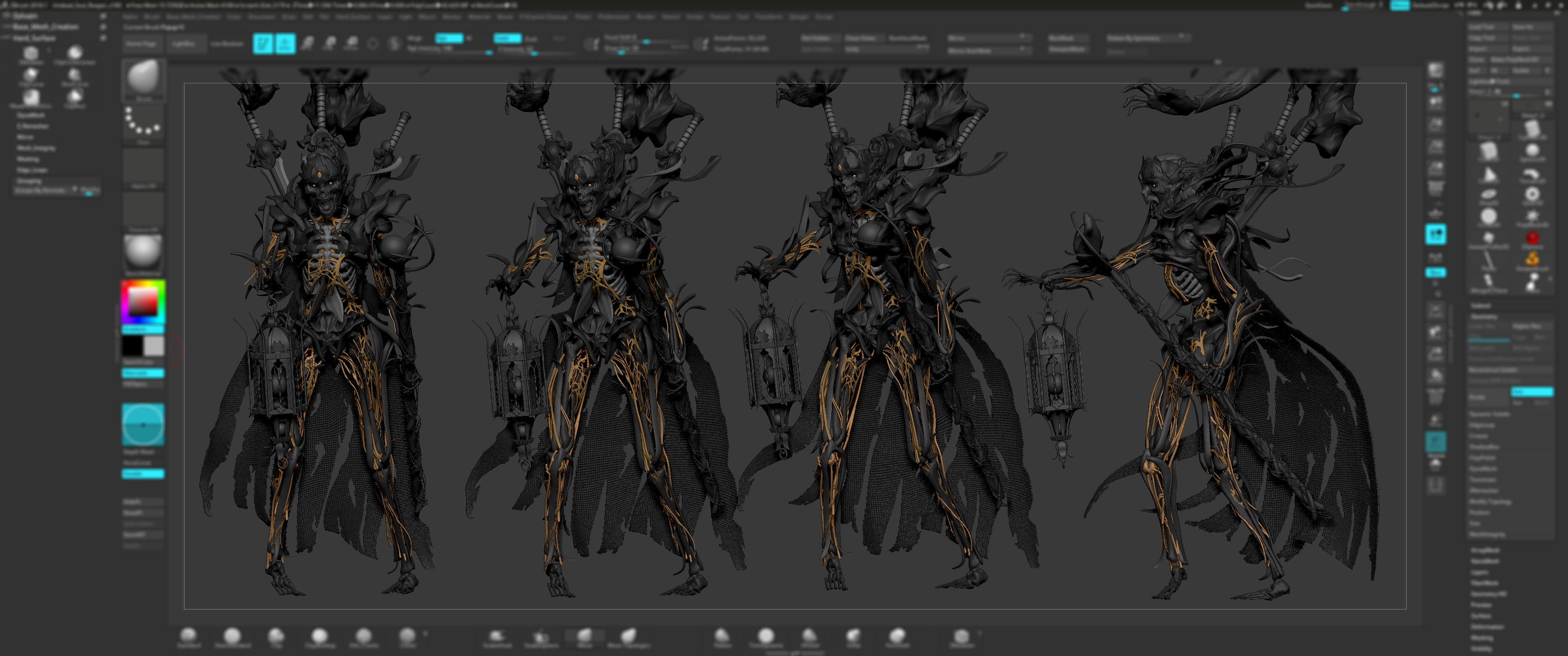Toggle the Live Boolean button
Image resolution: width=1568 pixels, height=656 pixels.
pos(227,44)
